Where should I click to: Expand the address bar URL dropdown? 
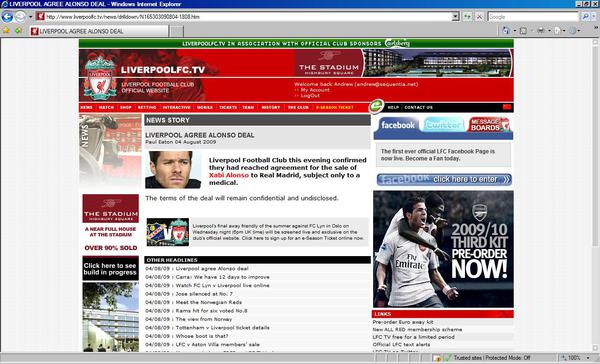pyautogui.click(x=455, y=17)
